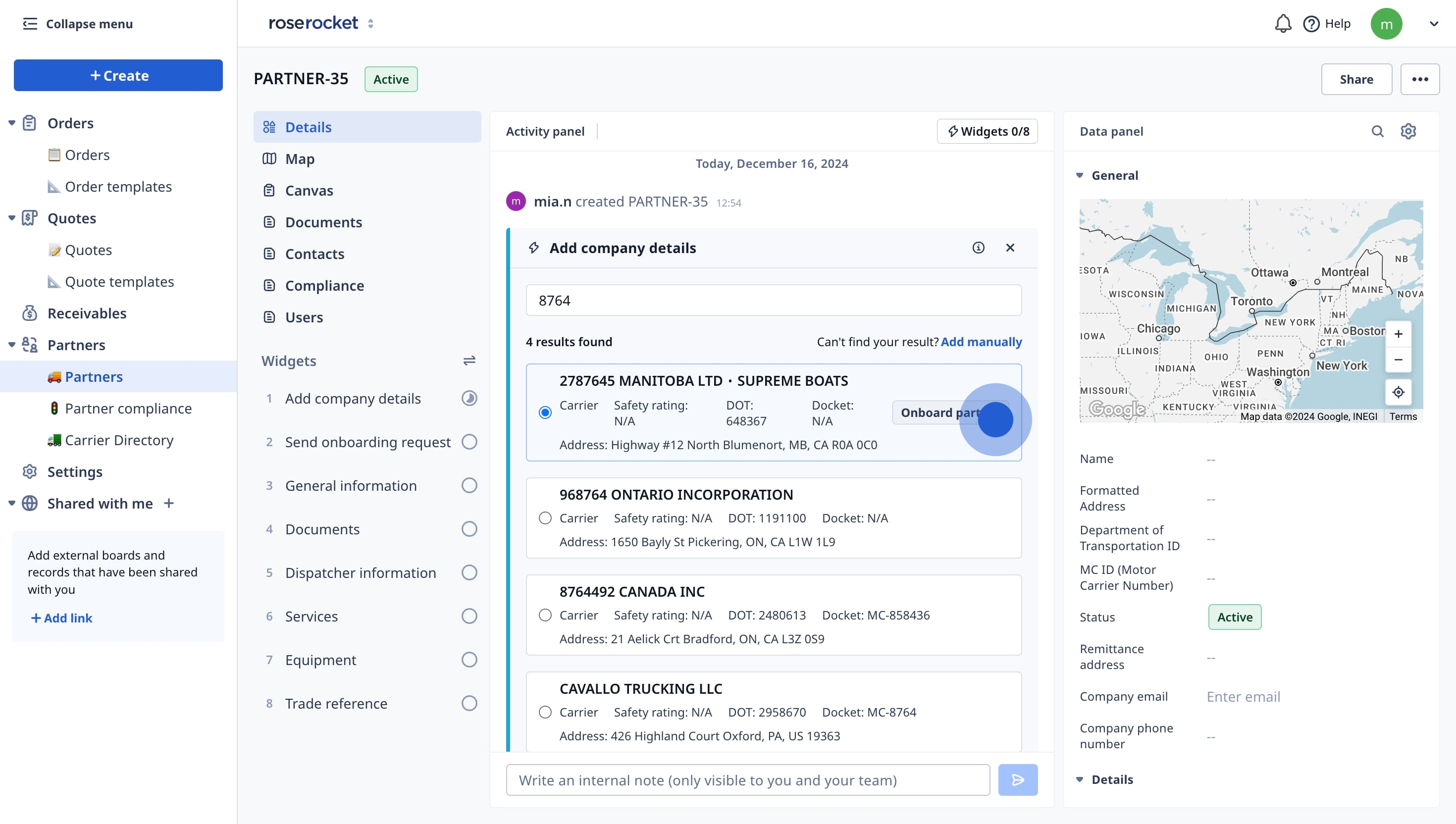Collapse the Orders tree in sidebar

[x=12, y=123]
